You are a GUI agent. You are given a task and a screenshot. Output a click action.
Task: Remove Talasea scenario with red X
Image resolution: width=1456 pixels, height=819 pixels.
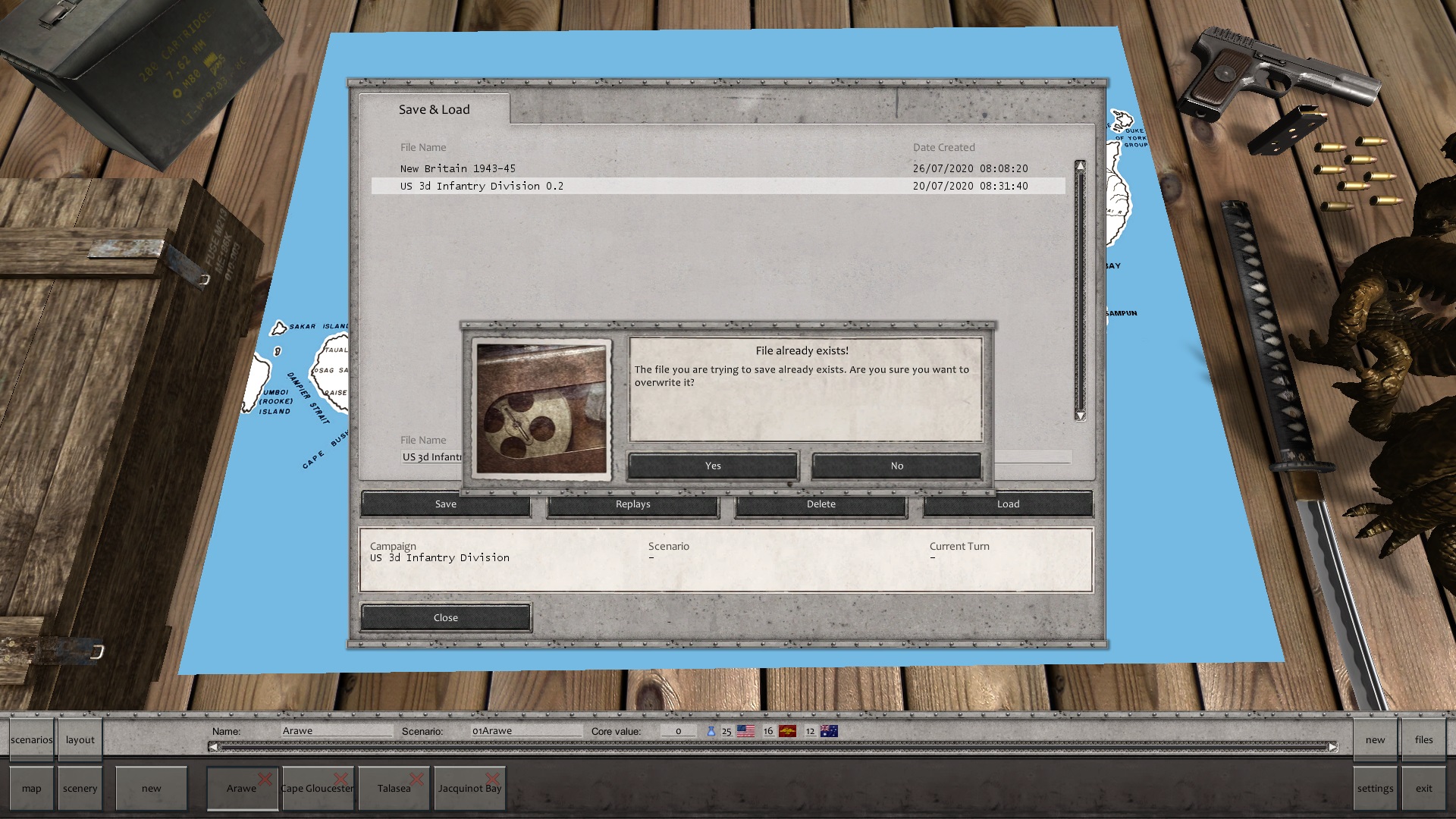(x=416, y=779)
